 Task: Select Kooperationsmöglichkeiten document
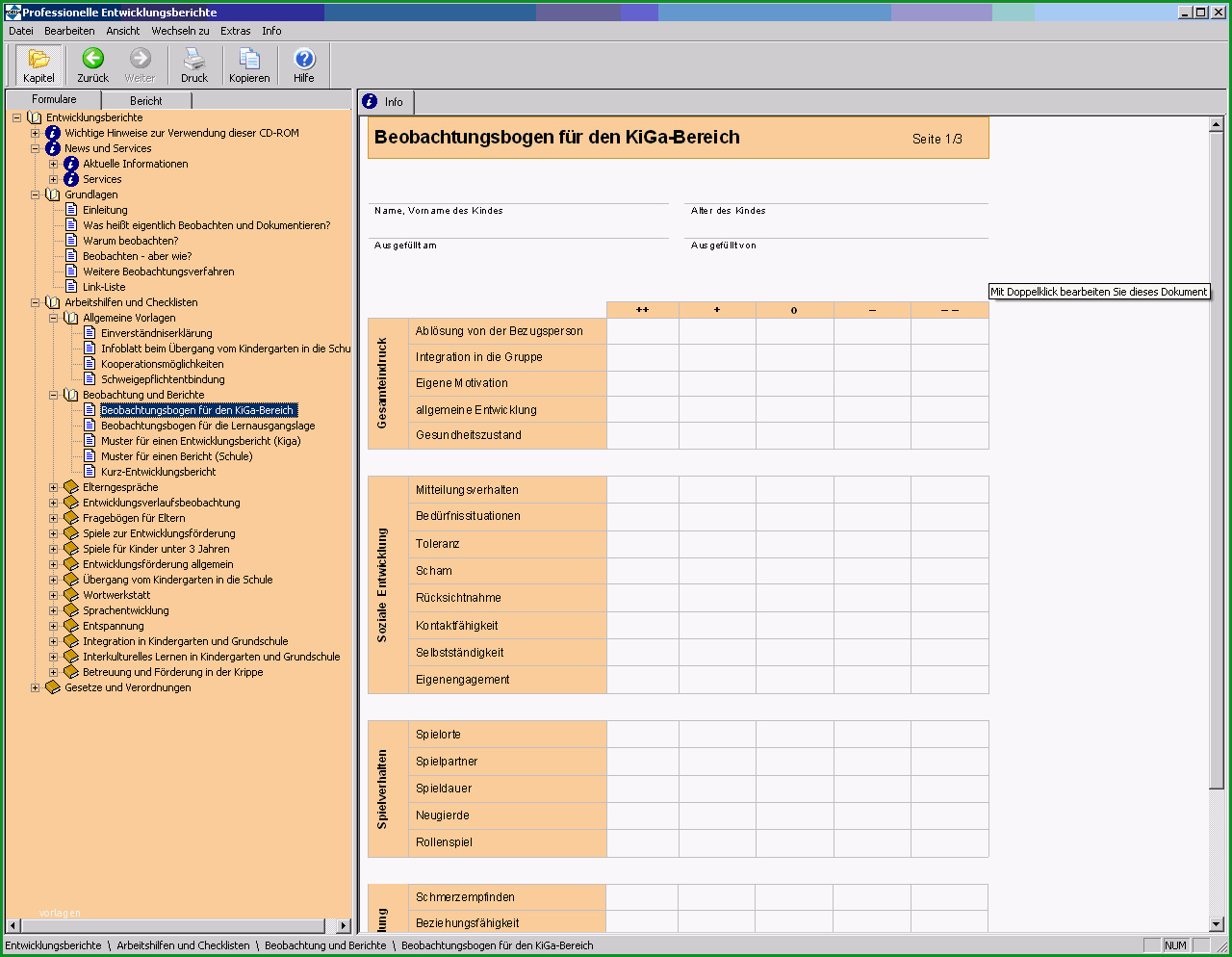[163, 364]
